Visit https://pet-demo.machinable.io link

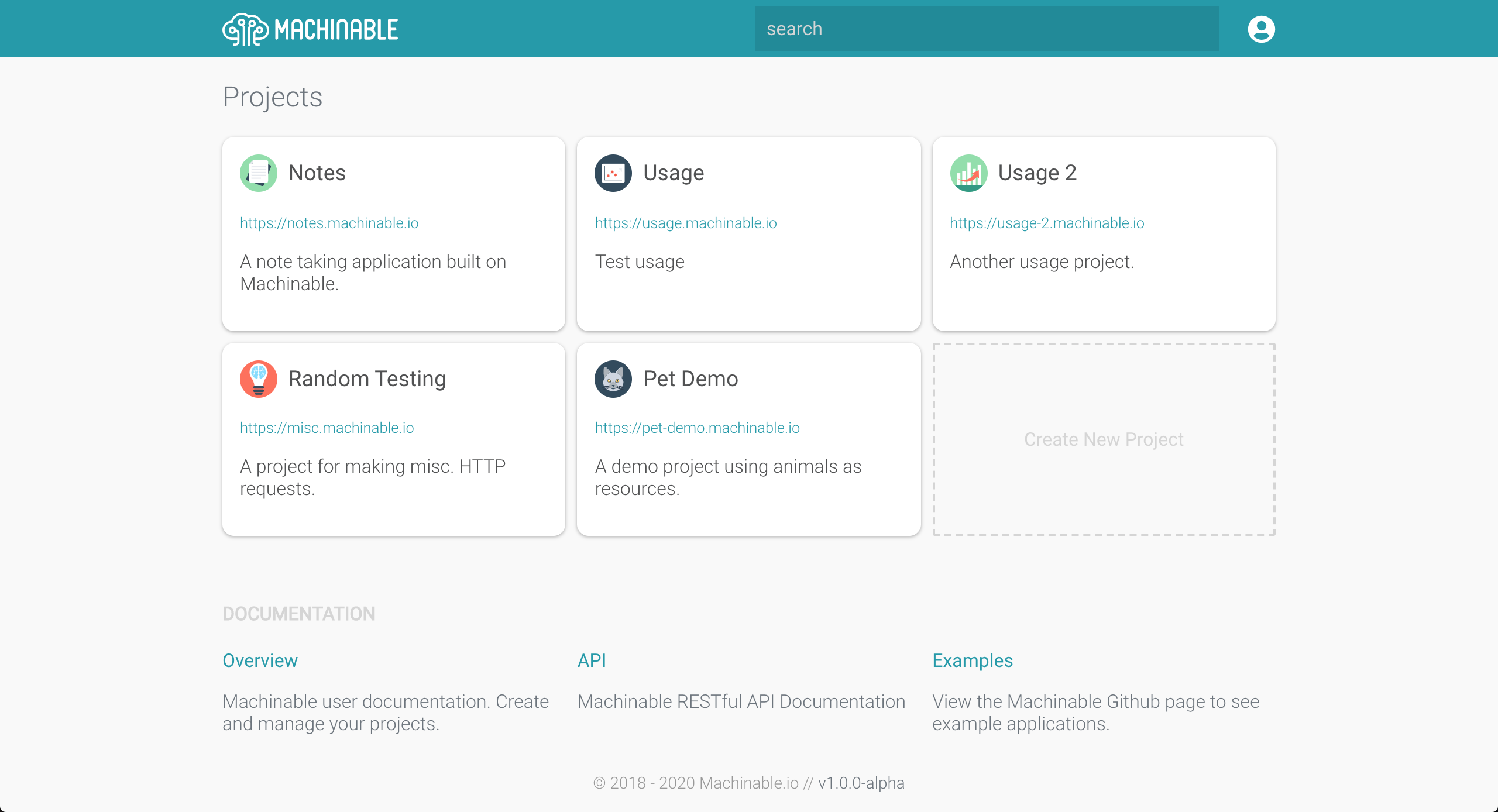point(697,428)
